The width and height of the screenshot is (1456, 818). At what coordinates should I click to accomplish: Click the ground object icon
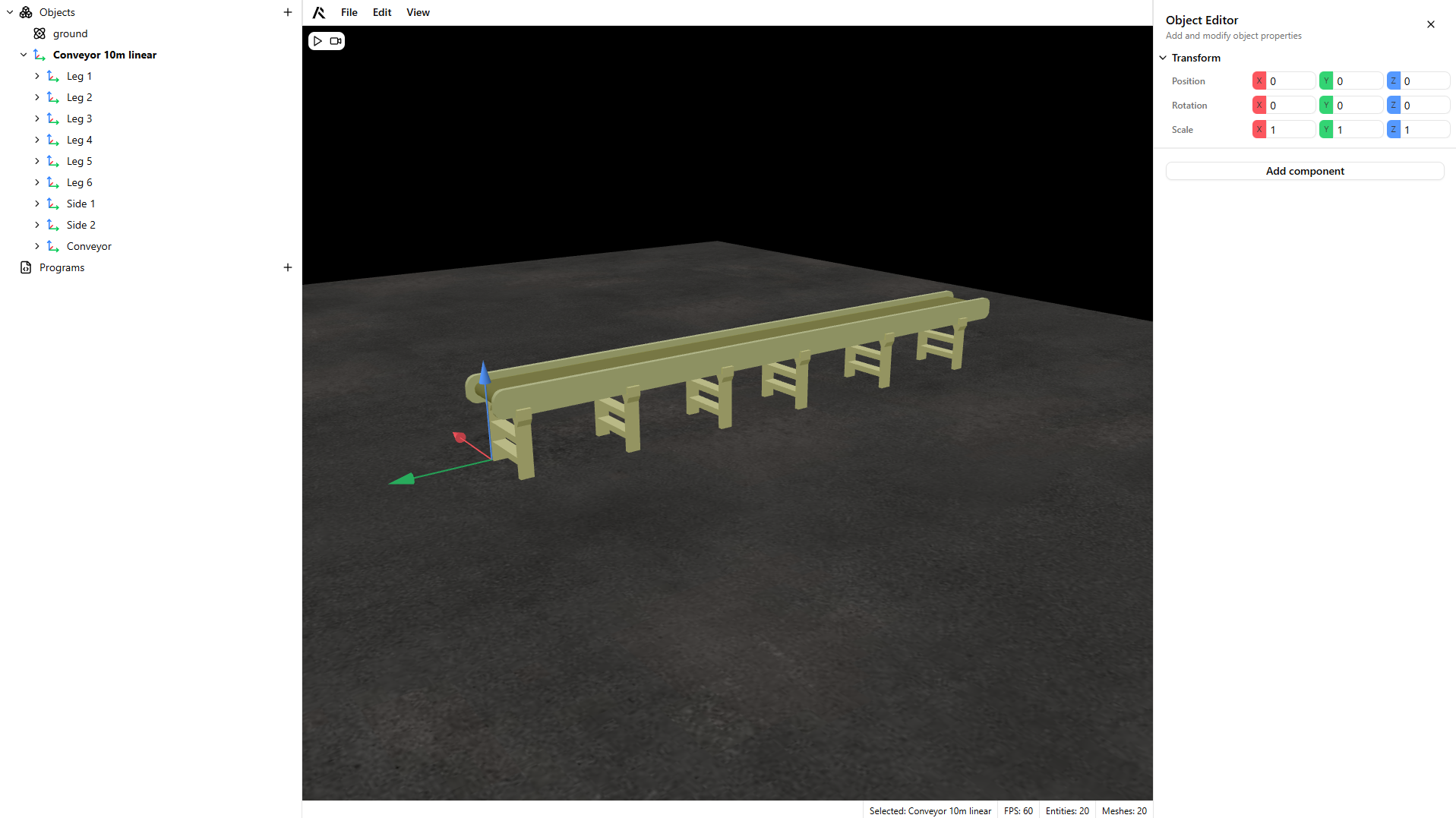pos(39,33)
